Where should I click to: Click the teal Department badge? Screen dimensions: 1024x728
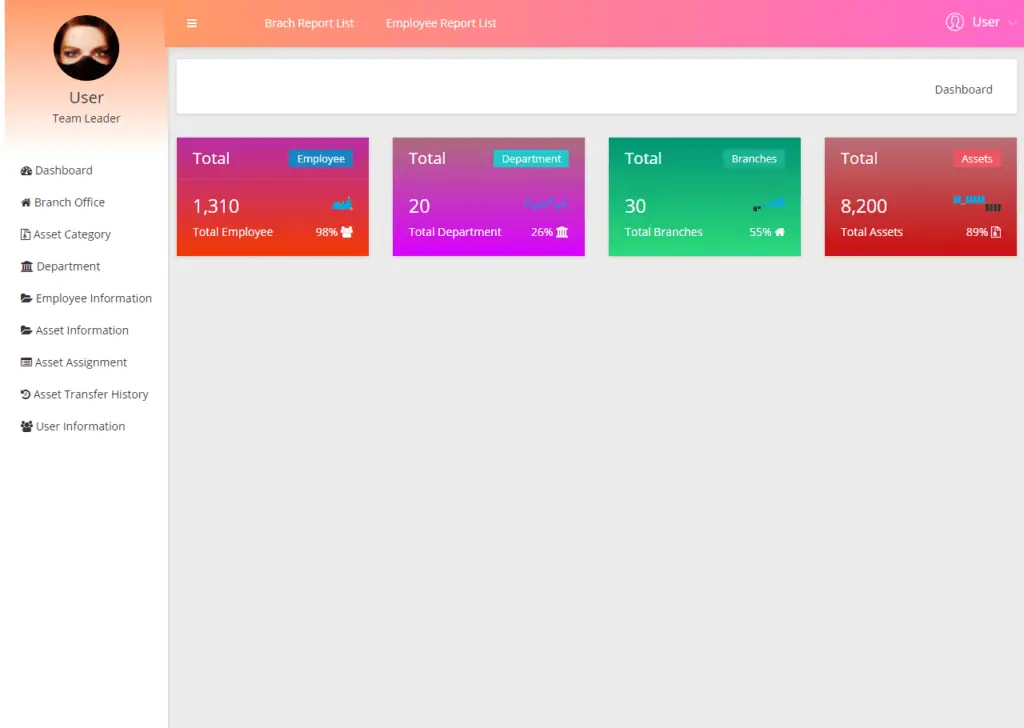point(531,159)
